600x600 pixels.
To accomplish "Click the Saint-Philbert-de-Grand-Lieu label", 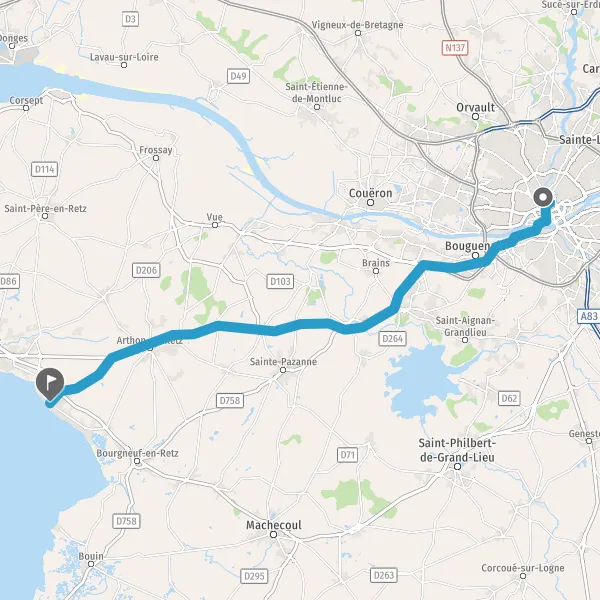I will pos(457,450).
